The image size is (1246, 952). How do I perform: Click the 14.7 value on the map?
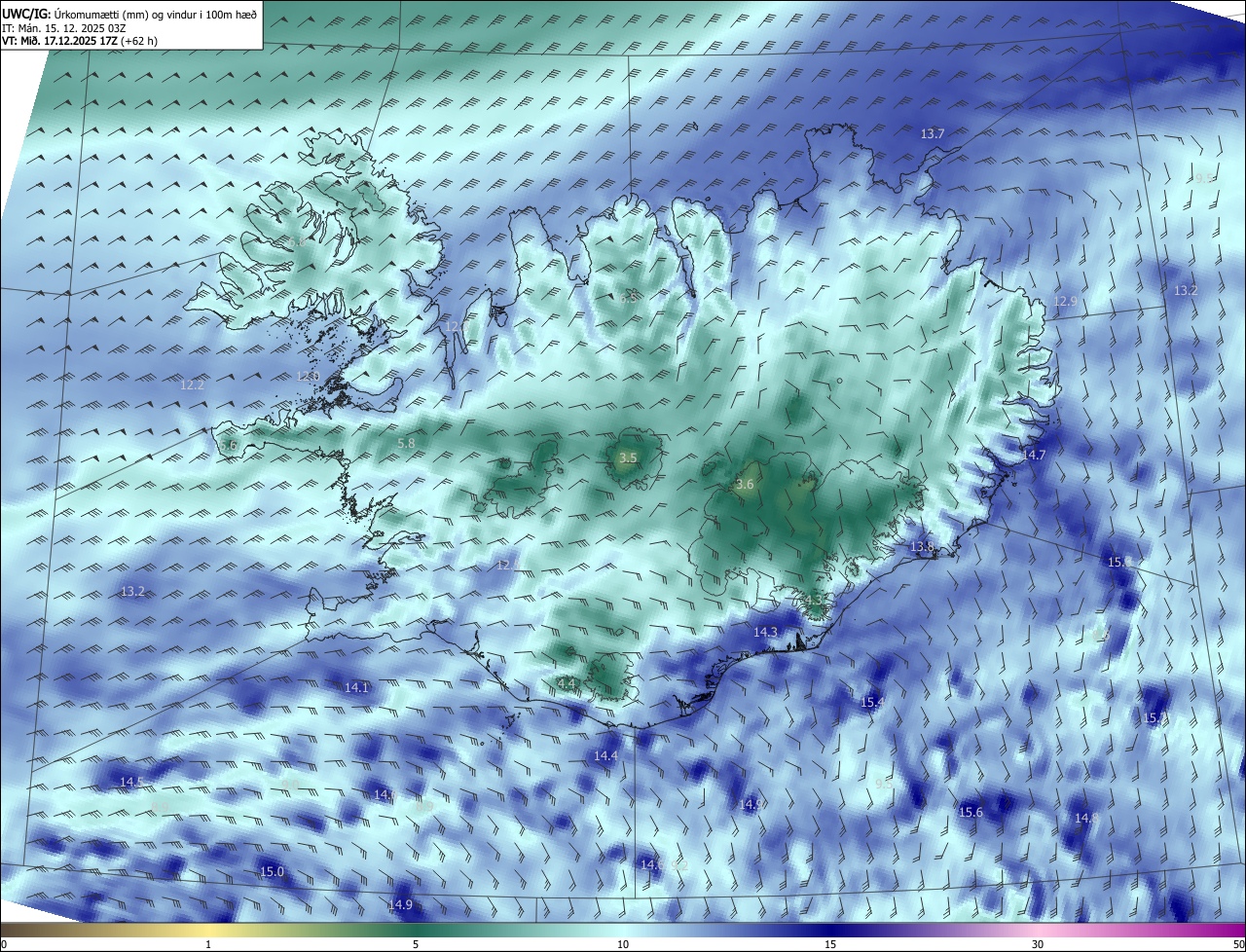coord(1033,456)
